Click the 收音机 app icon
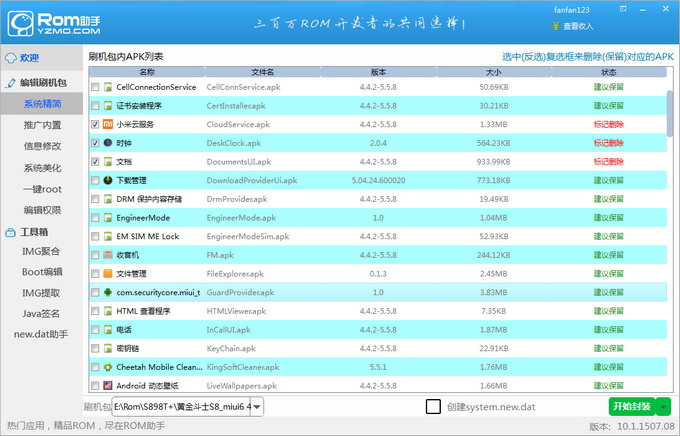 point(108,255)
